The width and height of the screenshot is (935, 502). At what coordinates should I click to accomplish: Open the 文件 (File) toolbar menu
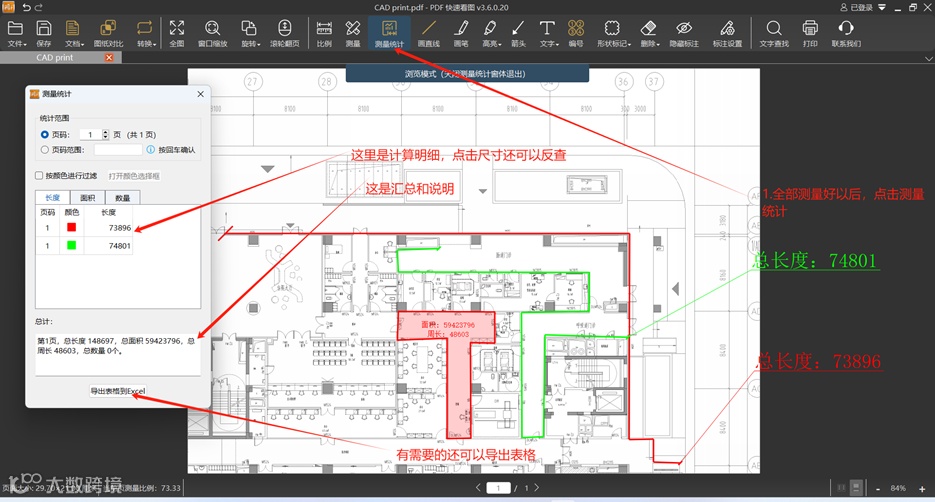16,33
